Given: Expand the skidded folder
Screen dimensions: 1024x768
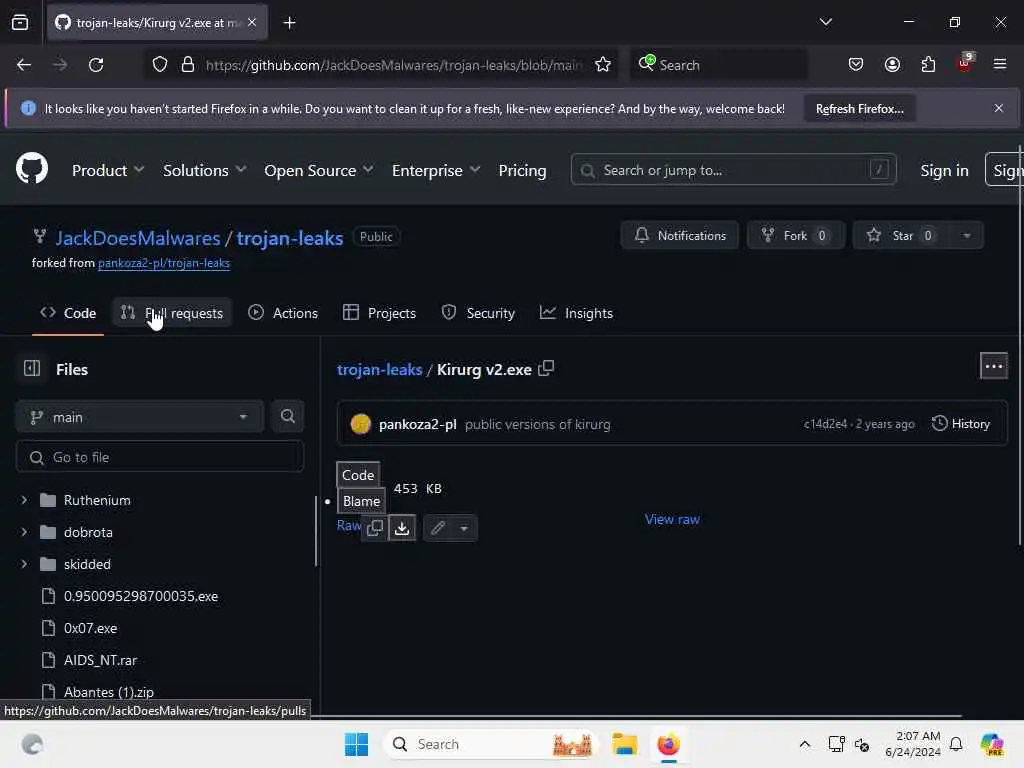Looking at the screenshot, I should pos(24,564).
